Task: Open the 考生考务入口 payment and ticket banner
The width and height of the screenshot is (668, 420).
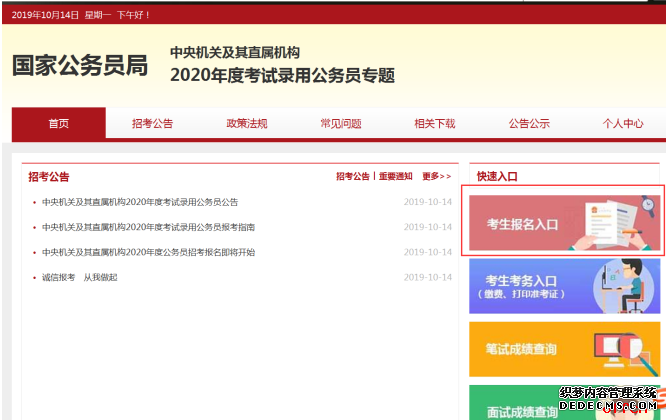Action: point(564,286)
